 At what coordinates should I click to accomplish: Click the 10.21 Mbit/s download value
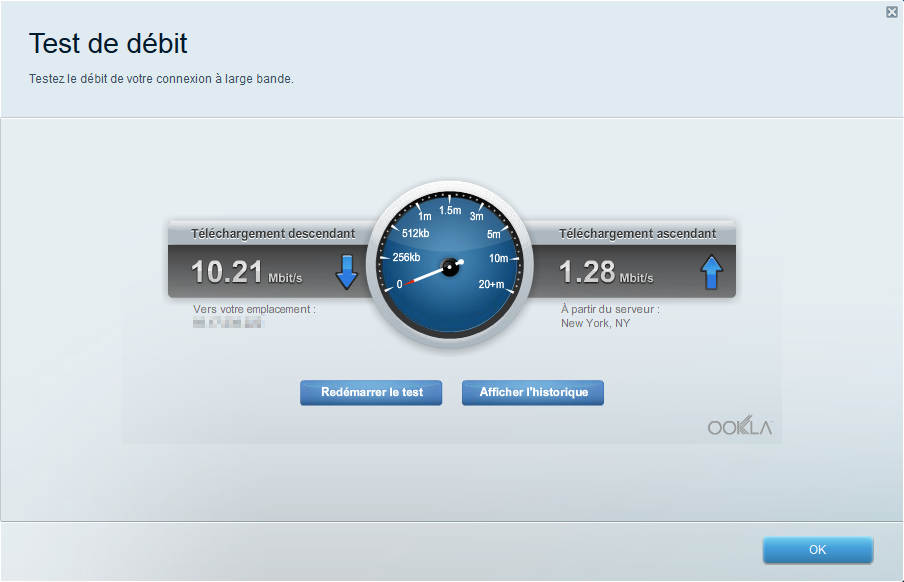tap(246, 272)
